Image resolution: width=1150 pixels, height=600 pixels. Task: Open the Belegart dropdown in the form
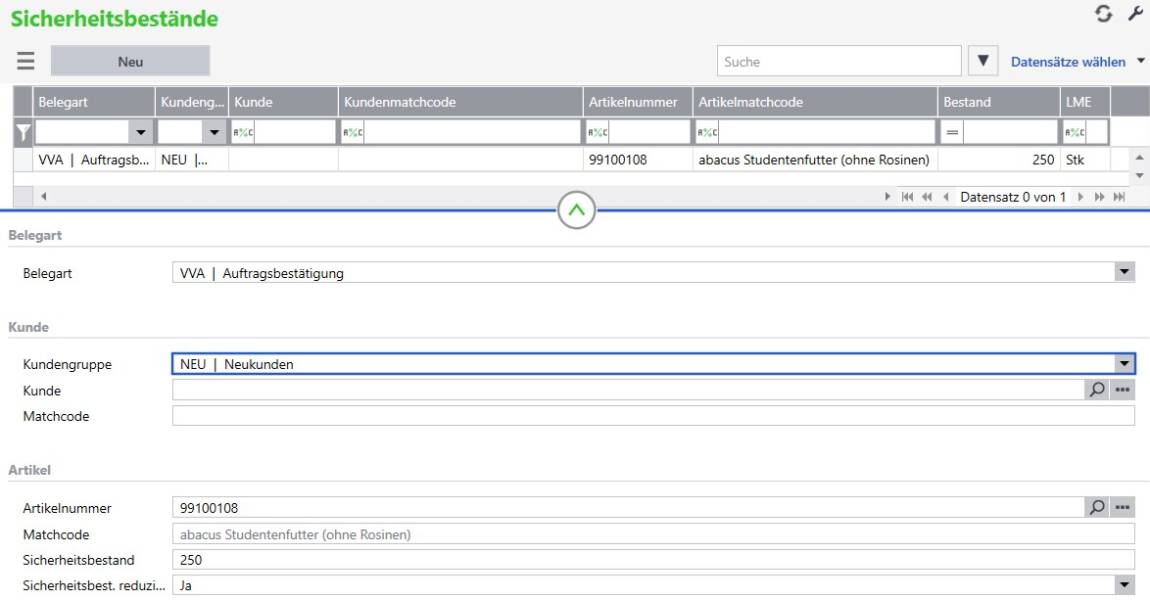click(1124, 272)
